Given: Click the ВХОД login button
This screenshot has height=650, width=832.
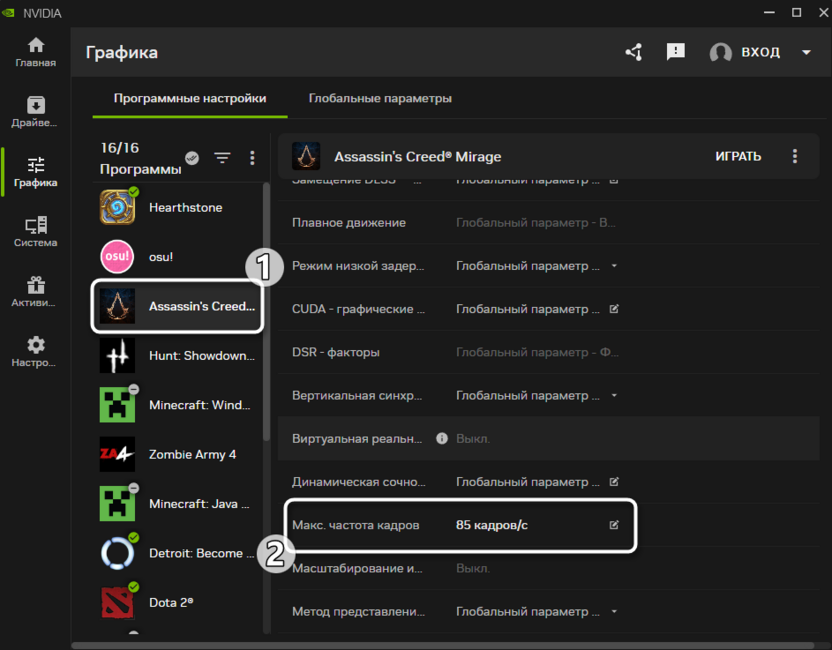Looking at the screenshot, I should click(760, 52).
